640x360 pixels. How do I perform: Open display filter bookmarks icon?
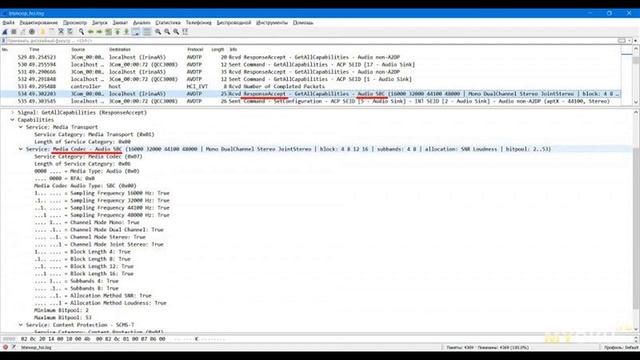(4, 41)
